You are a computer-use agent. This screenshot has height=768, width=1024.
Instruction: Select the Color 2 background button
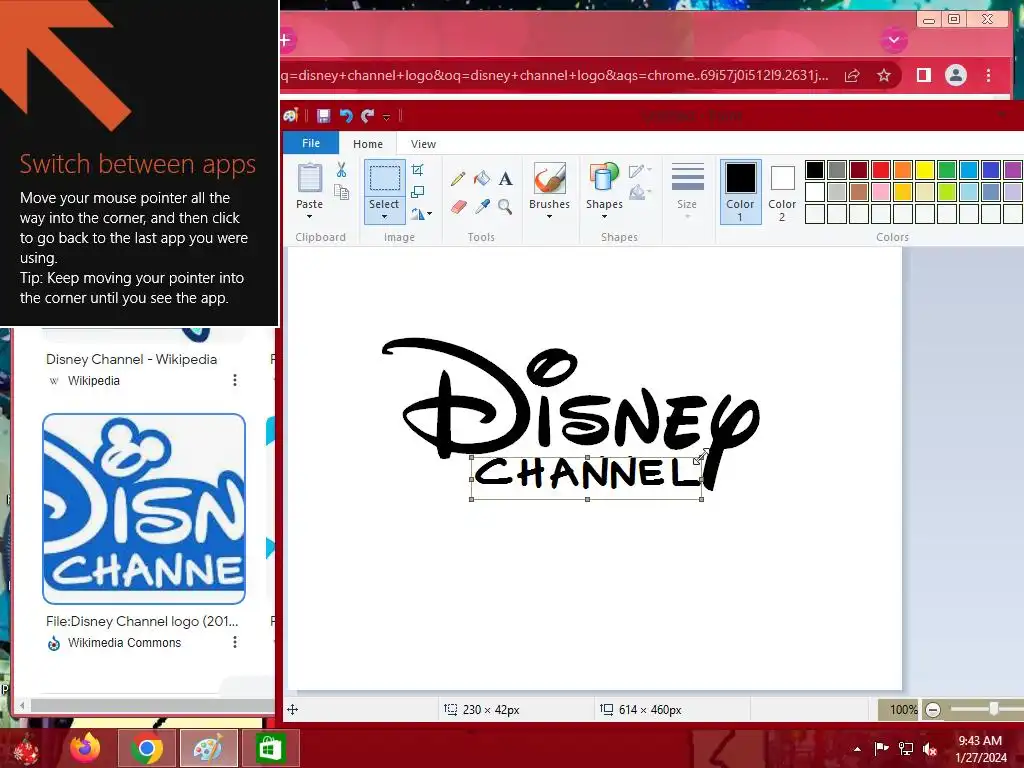[782, 191]
